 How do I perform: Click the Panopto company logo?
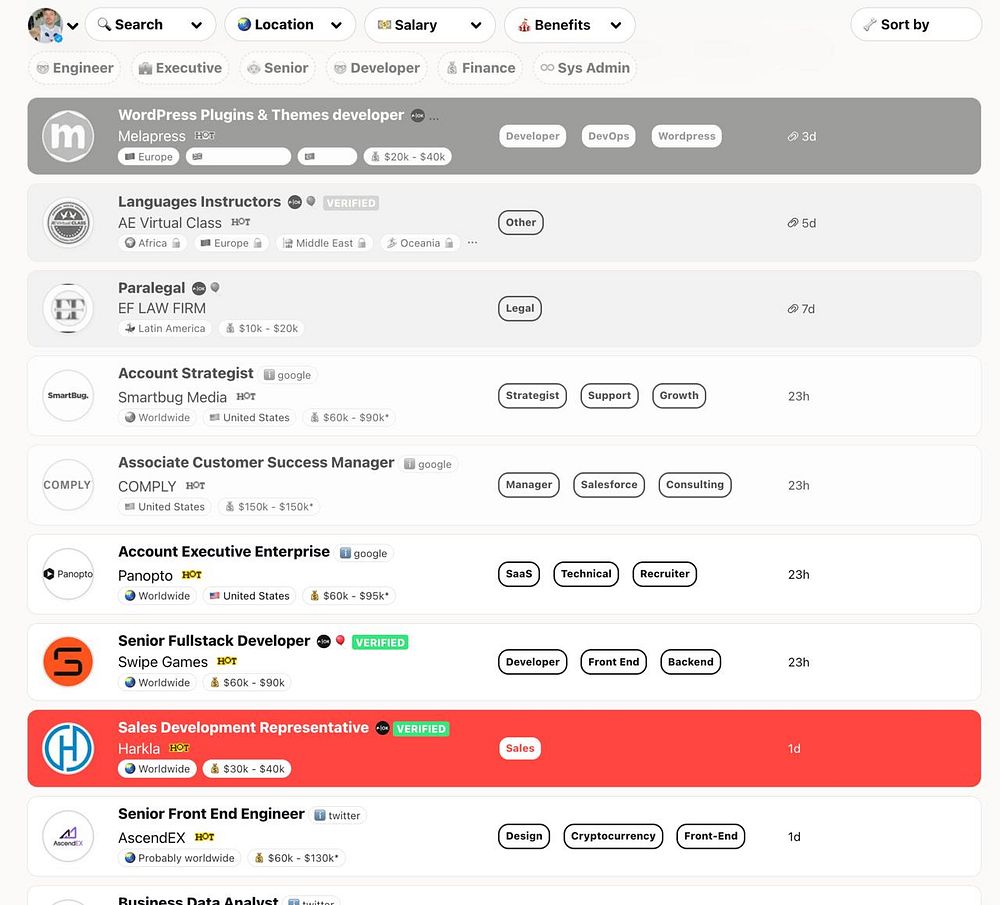(68, 574)
